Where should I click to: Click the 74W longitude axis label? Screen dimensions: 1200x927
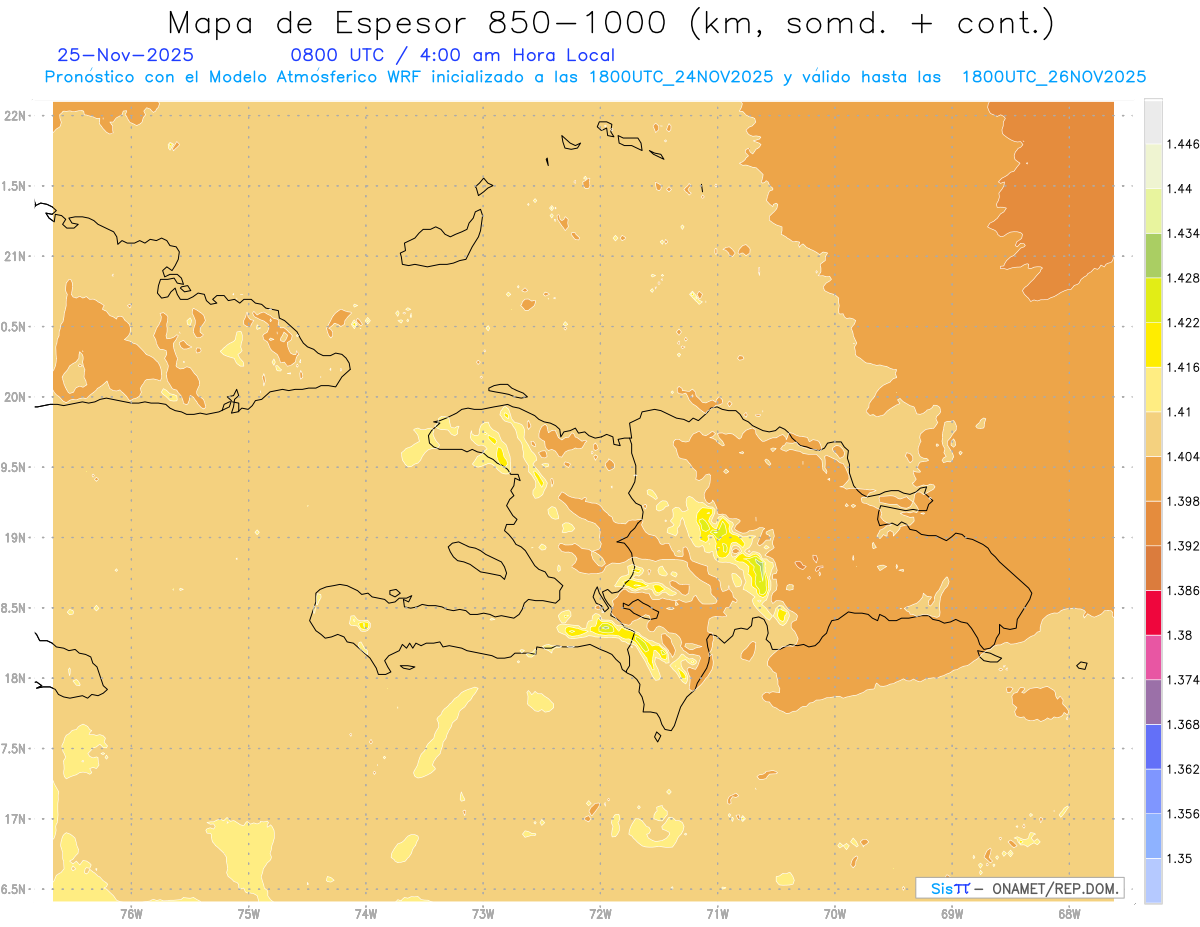366,913
